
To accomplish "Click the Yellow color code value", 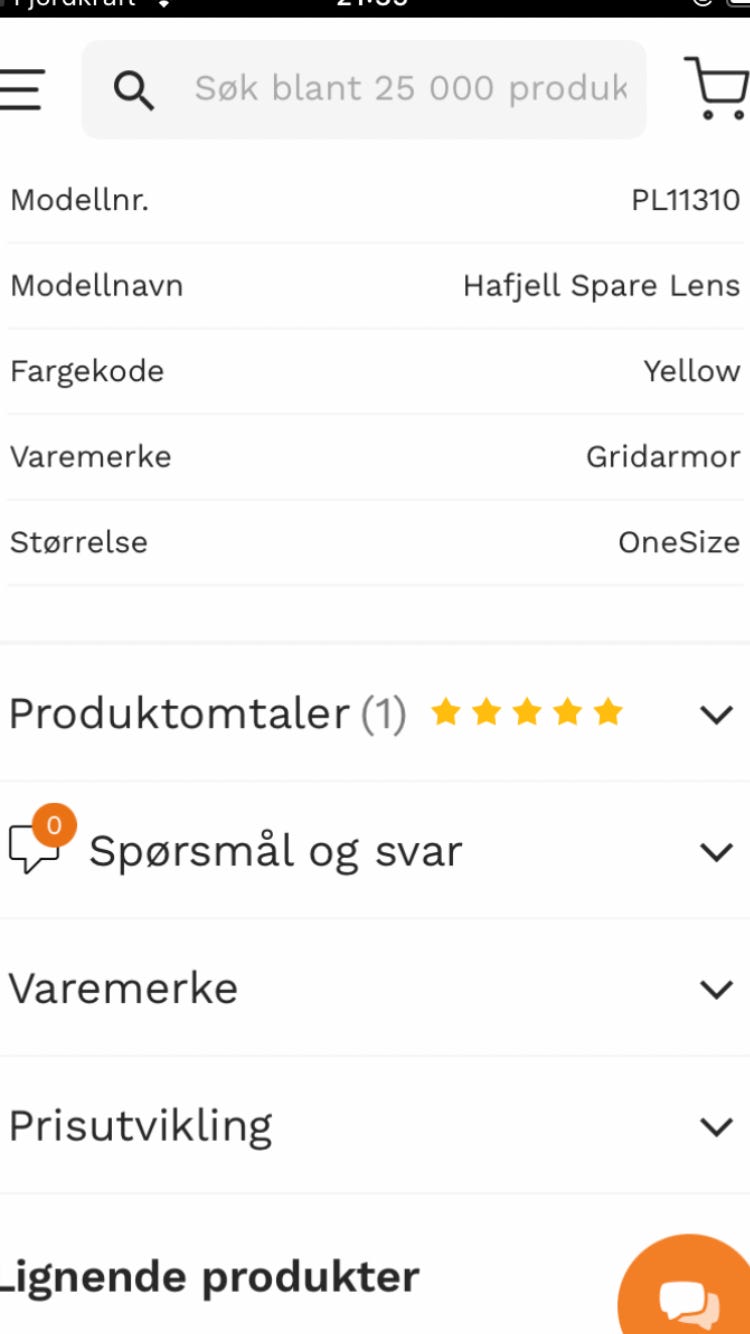I will tap(691, 371).
